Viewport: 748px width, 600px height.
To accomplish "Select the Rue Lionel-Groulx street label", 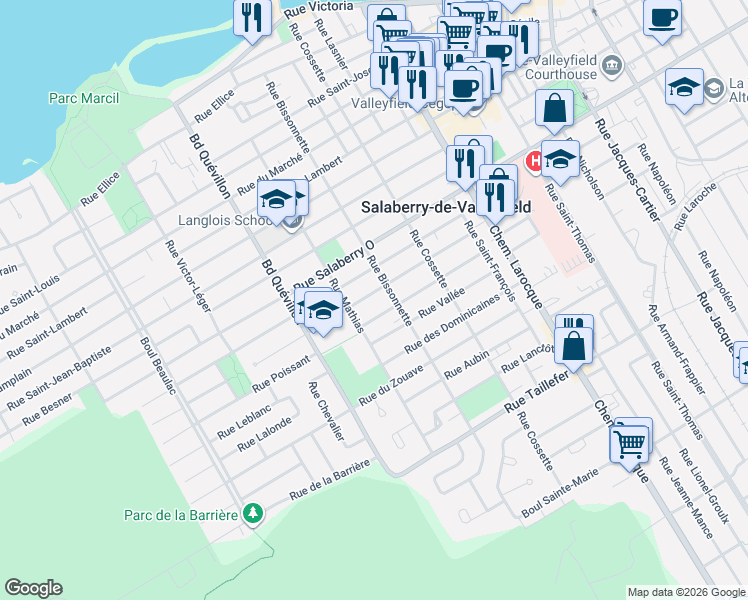I will pyautogui.click(x=705, y=486).
